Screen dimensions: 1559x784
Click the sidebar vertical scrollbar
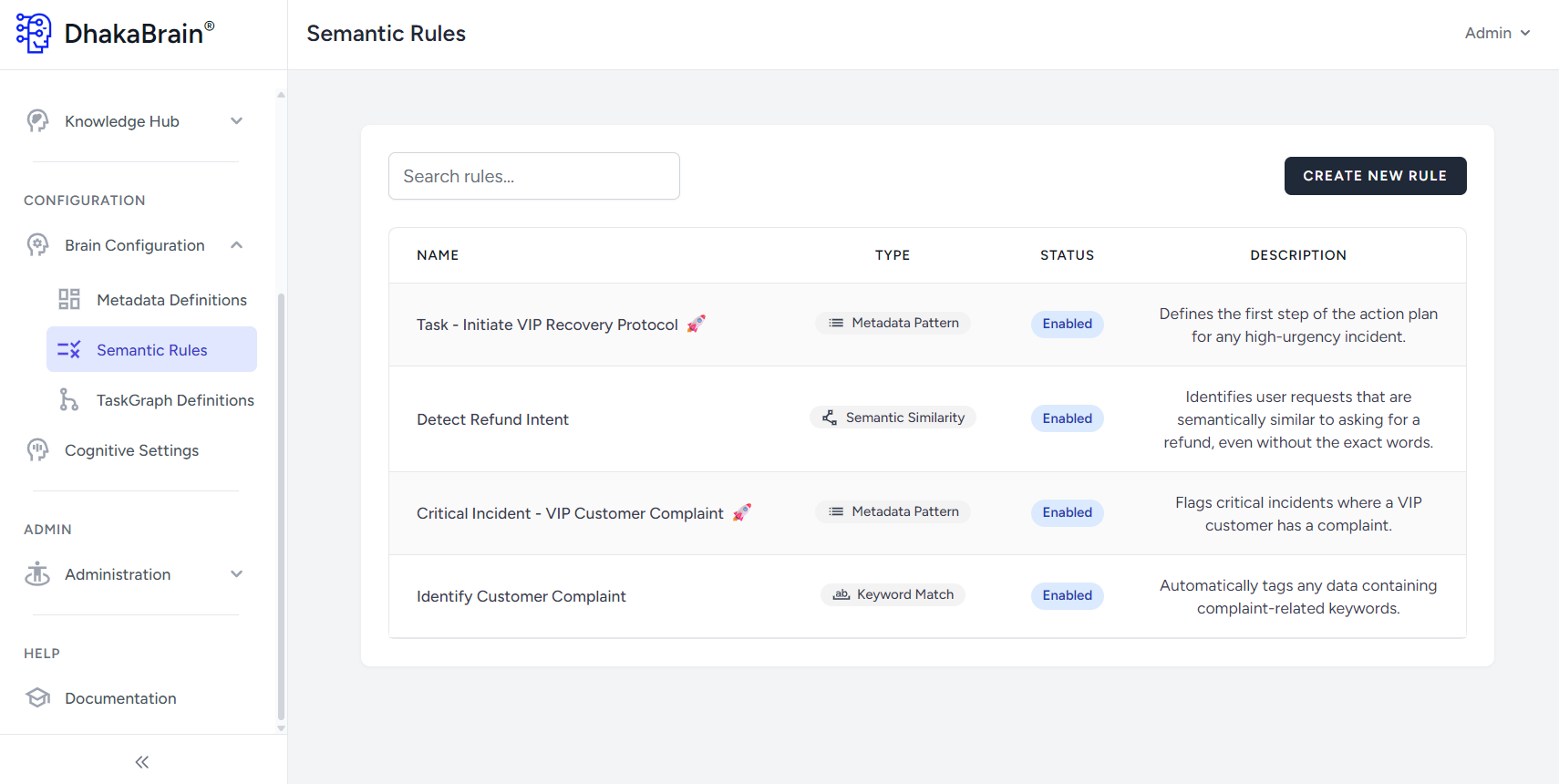[281, 506]
